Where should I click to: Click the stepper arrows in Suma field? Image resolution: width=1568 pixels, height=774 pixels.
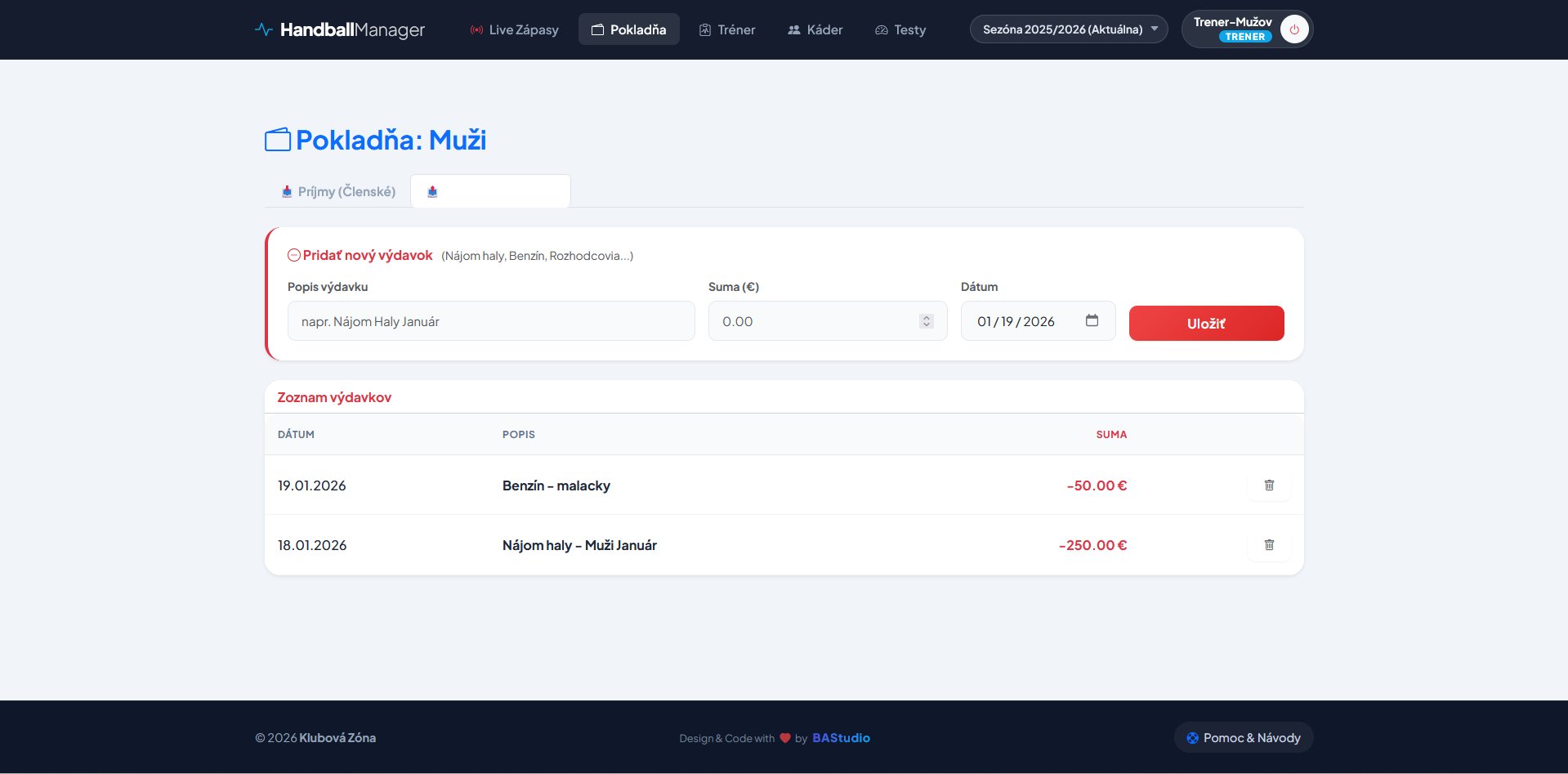(926, 321)
